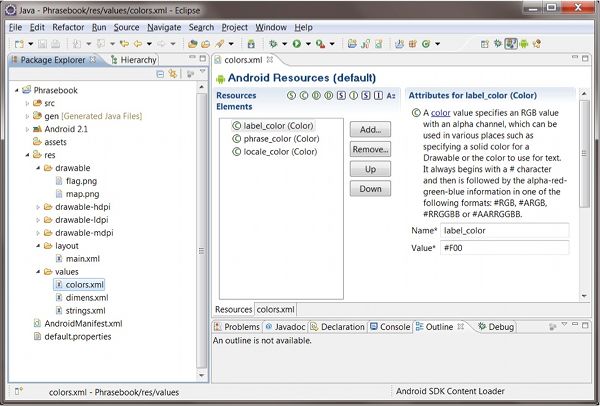Click the New Android Project icon
This screenshot has width=600, height=406.
click(x=352, y=44)
